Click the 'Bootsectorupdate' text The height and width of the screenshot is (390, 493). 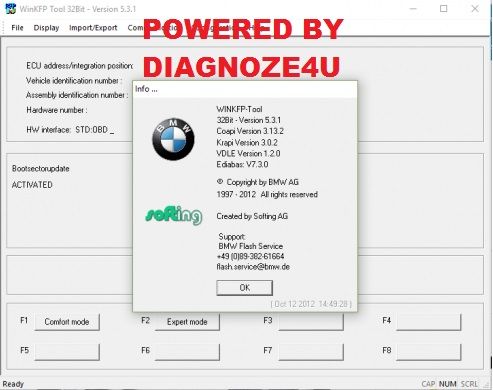pyautogui.click(x=41, y=169)
